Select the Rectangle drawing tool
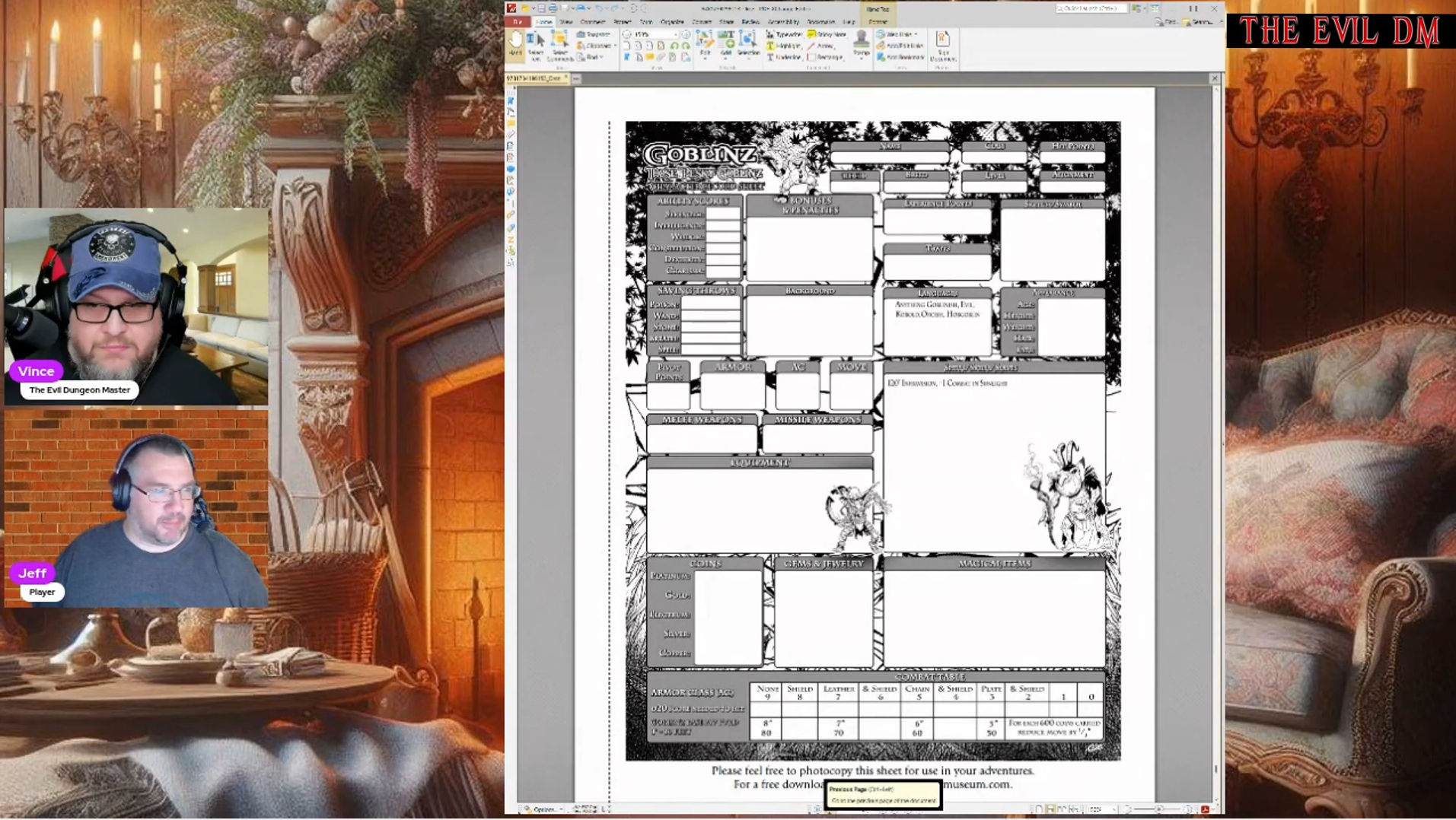Image resolution: width=1456 pixels, height=820 pixels. pos(825,58)
